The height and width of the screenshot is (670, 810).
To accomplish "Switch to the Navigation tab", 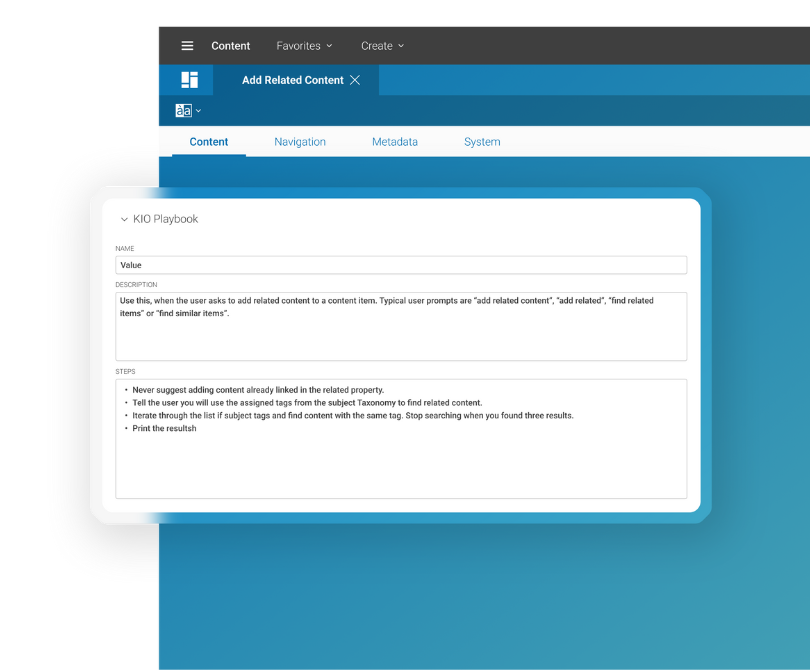I will [x=300, y=142].
